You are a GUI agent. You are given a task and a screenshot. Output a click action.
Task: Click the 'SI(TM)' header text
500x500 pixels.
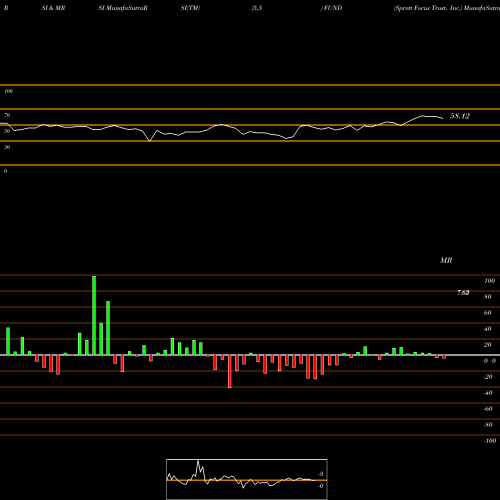190,8
